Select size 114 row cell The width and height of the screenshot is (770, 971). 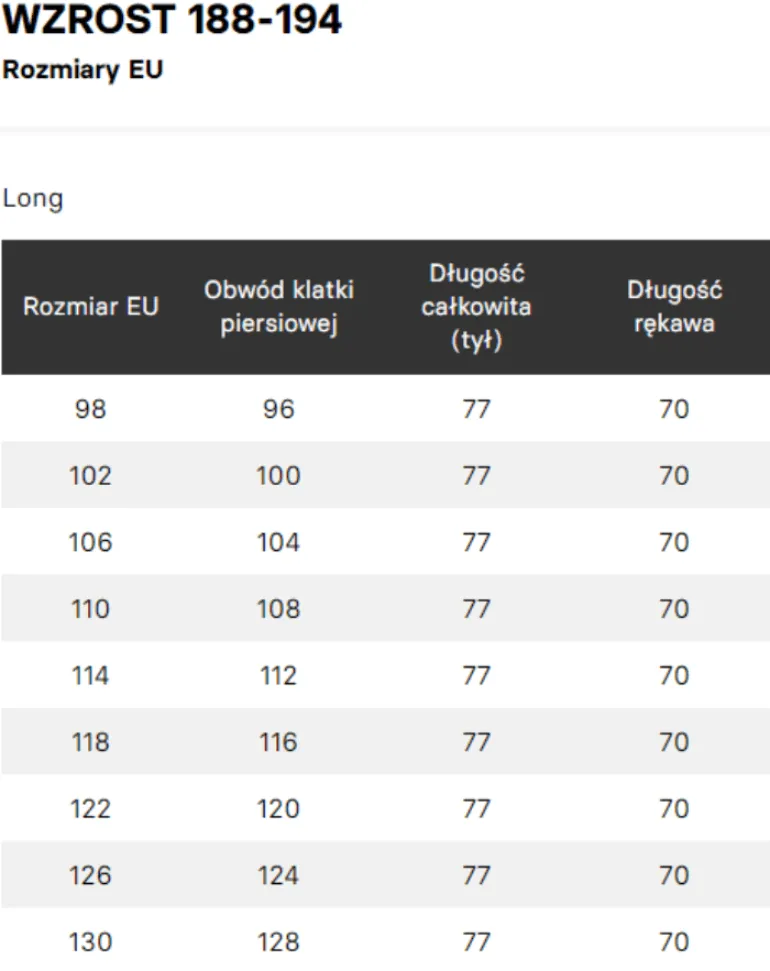coord(90,676)
